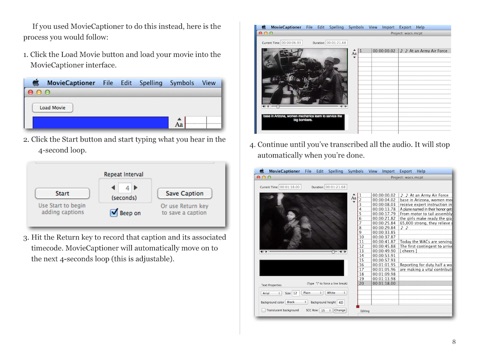Open the Apple menu beside the Load Movie button

(x=36, y=82)
